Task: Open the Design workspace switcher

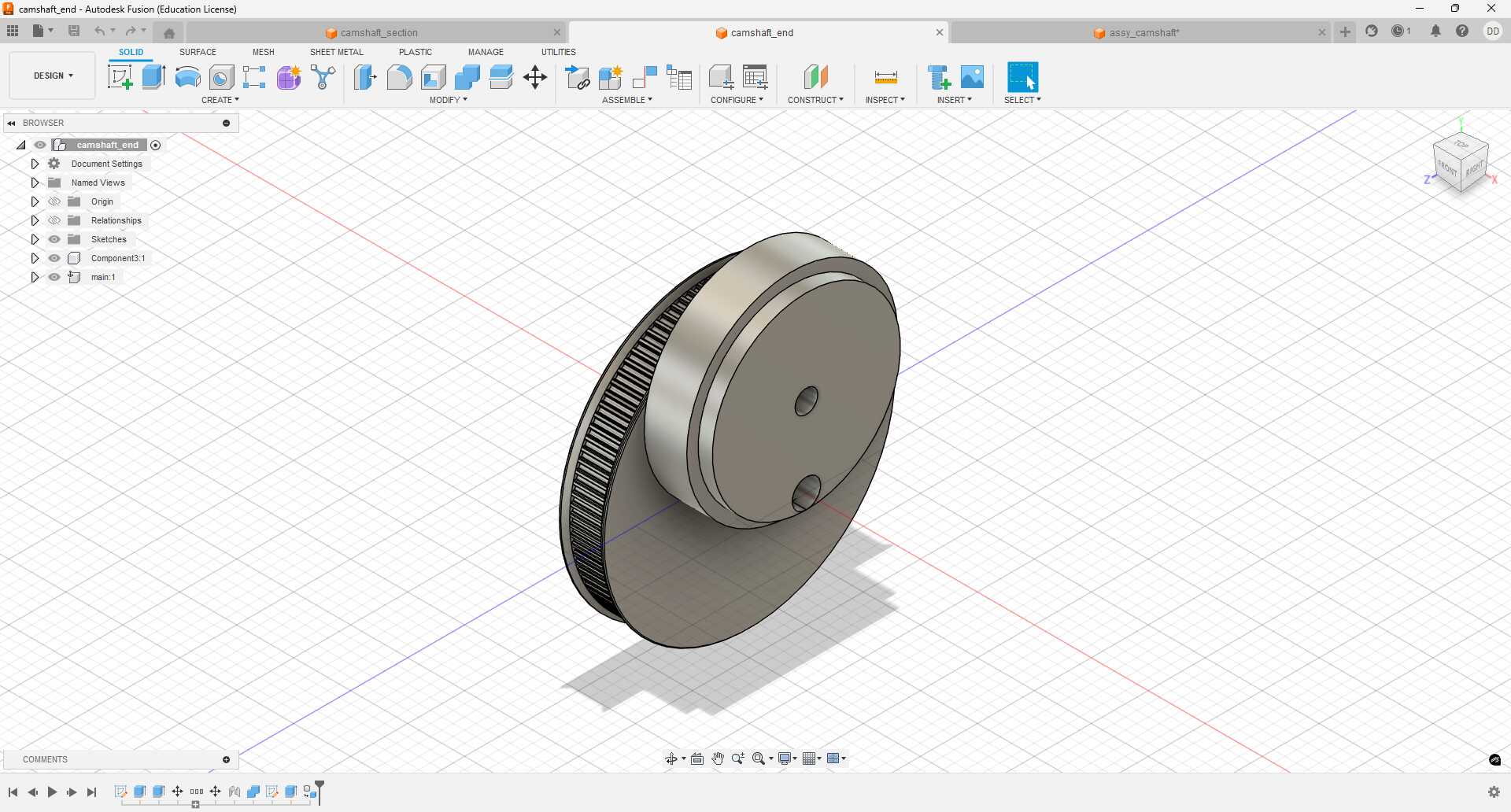Action: (x=51, y=75)
